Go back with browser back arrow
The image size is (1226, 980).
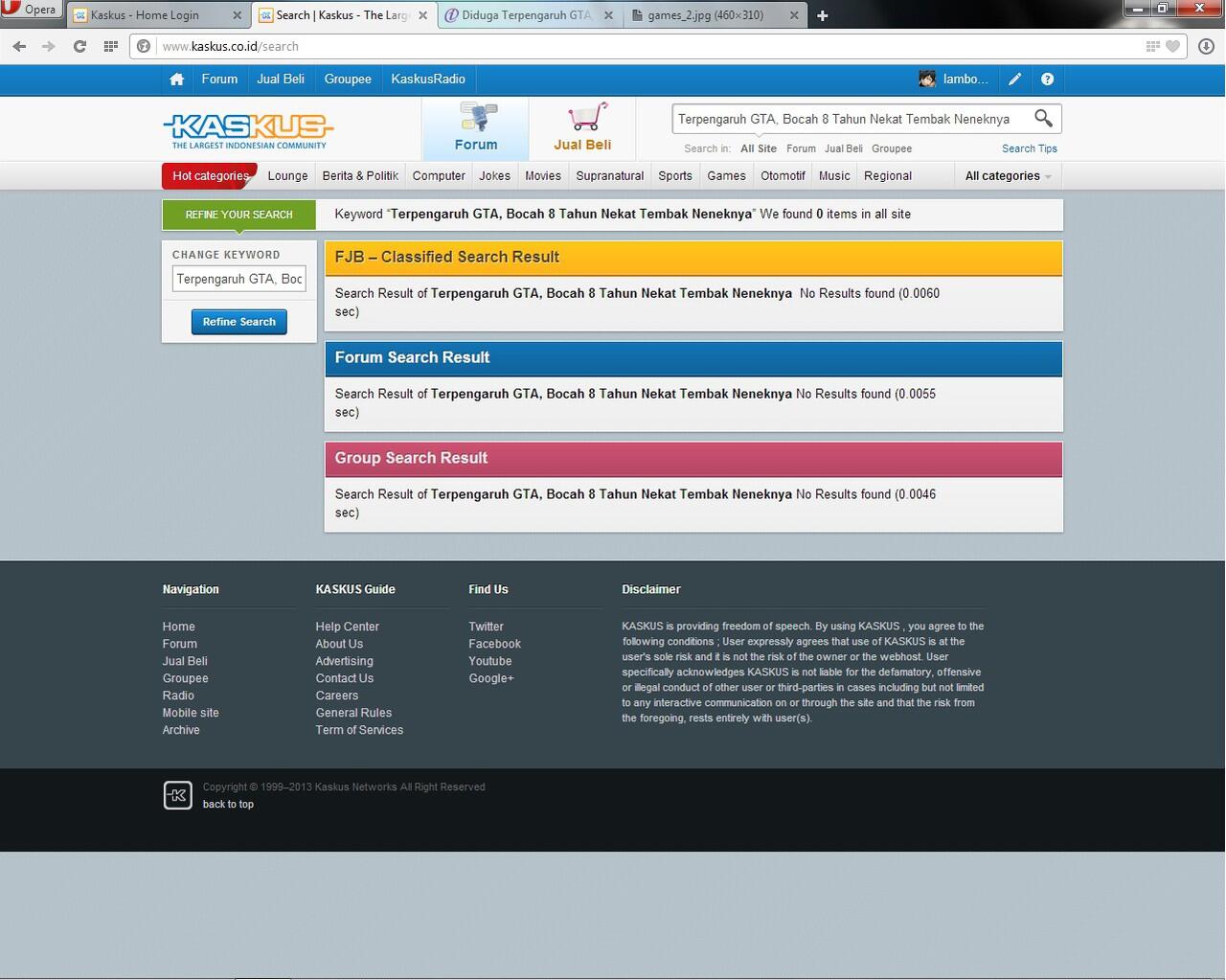(19, 46)
